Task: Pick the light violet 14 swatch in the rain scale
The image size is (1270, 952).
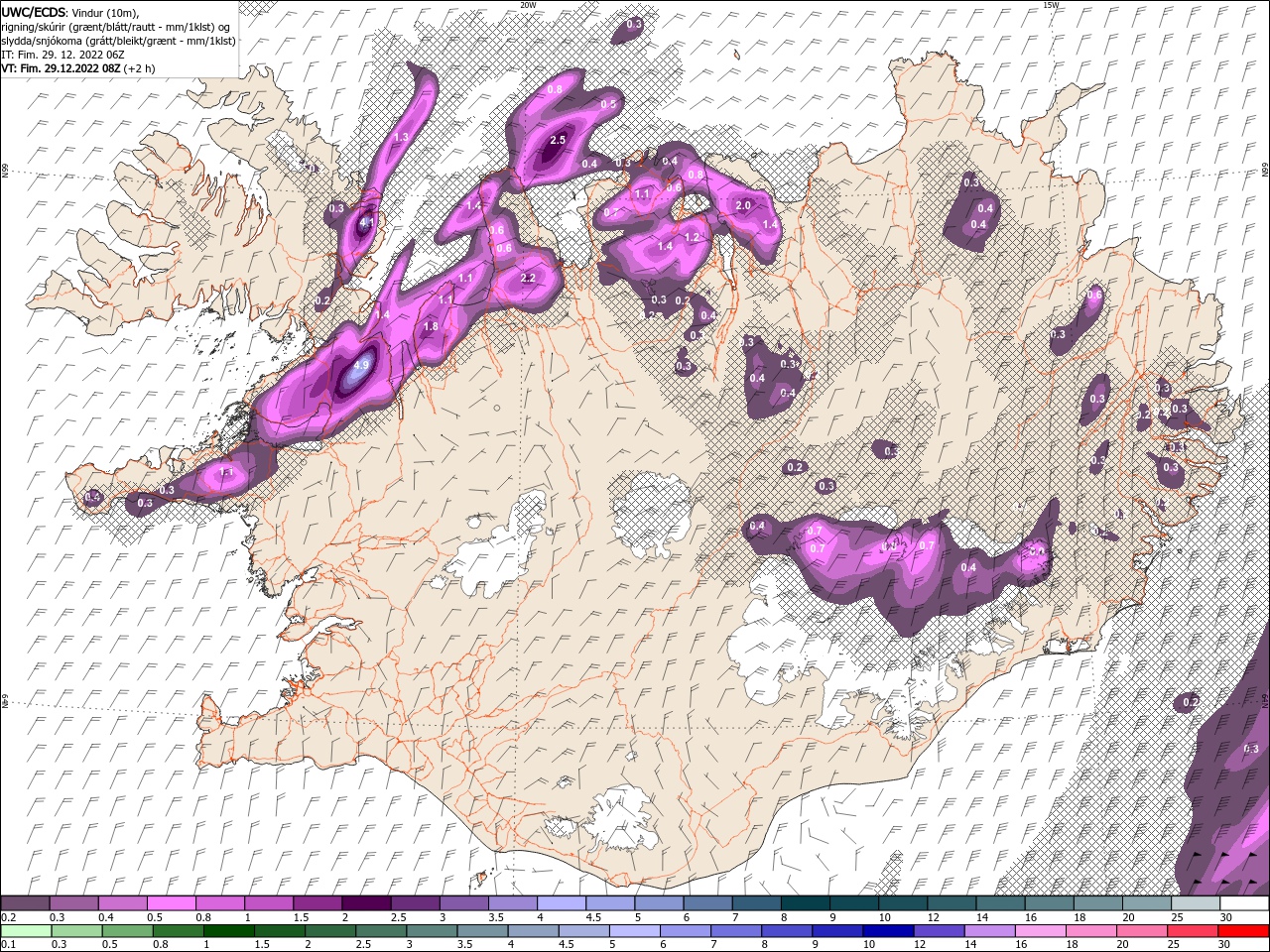Action: 989,931
